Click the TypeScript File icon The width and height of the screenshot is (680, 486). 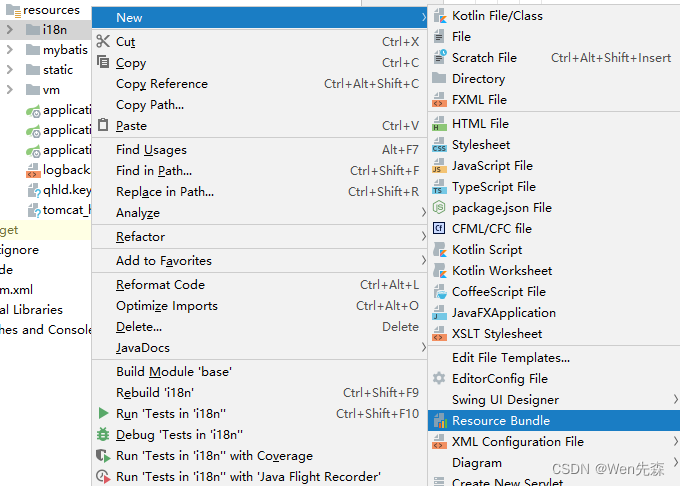439,186
